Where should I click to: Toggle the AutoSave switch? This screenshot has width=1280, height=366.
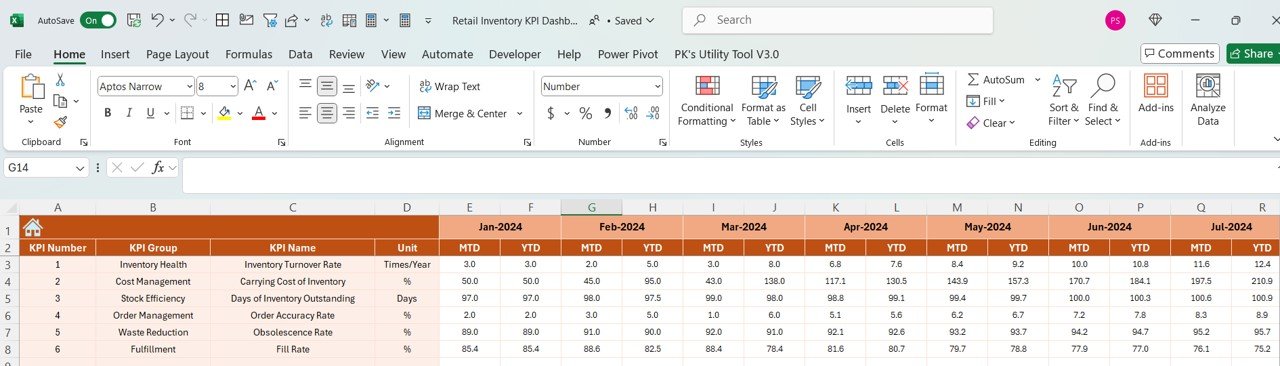pyautogui.click(x=98, y=20)
